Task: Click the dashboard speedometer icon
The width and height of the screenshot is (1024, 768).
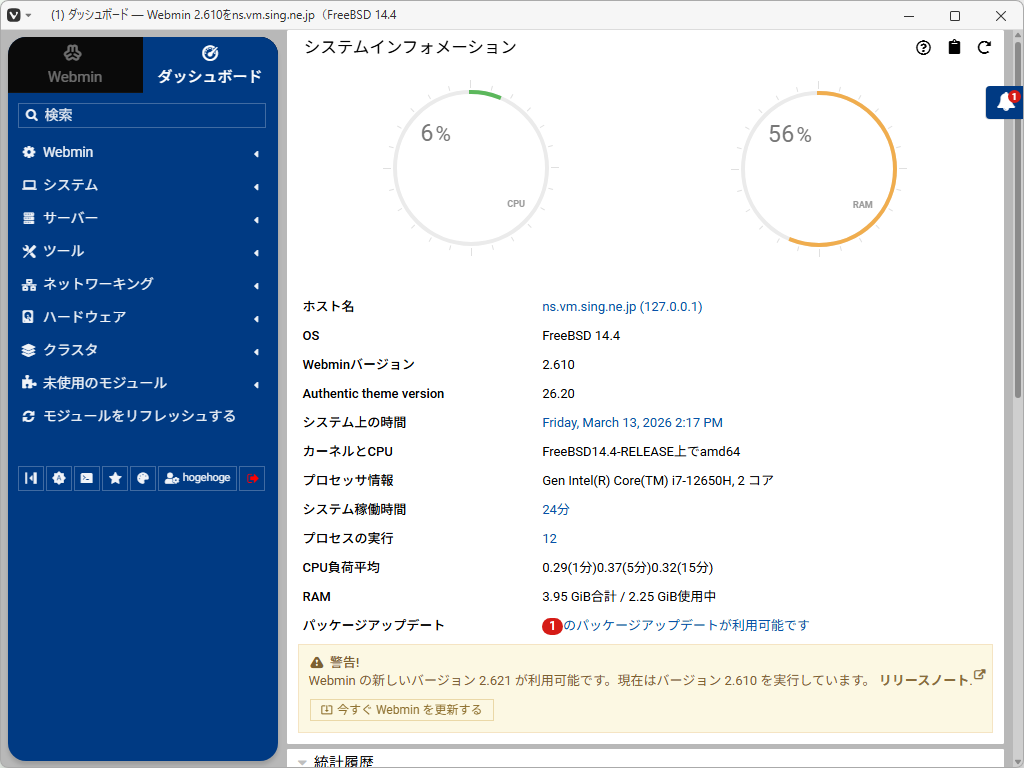Action: coord(210,53)
